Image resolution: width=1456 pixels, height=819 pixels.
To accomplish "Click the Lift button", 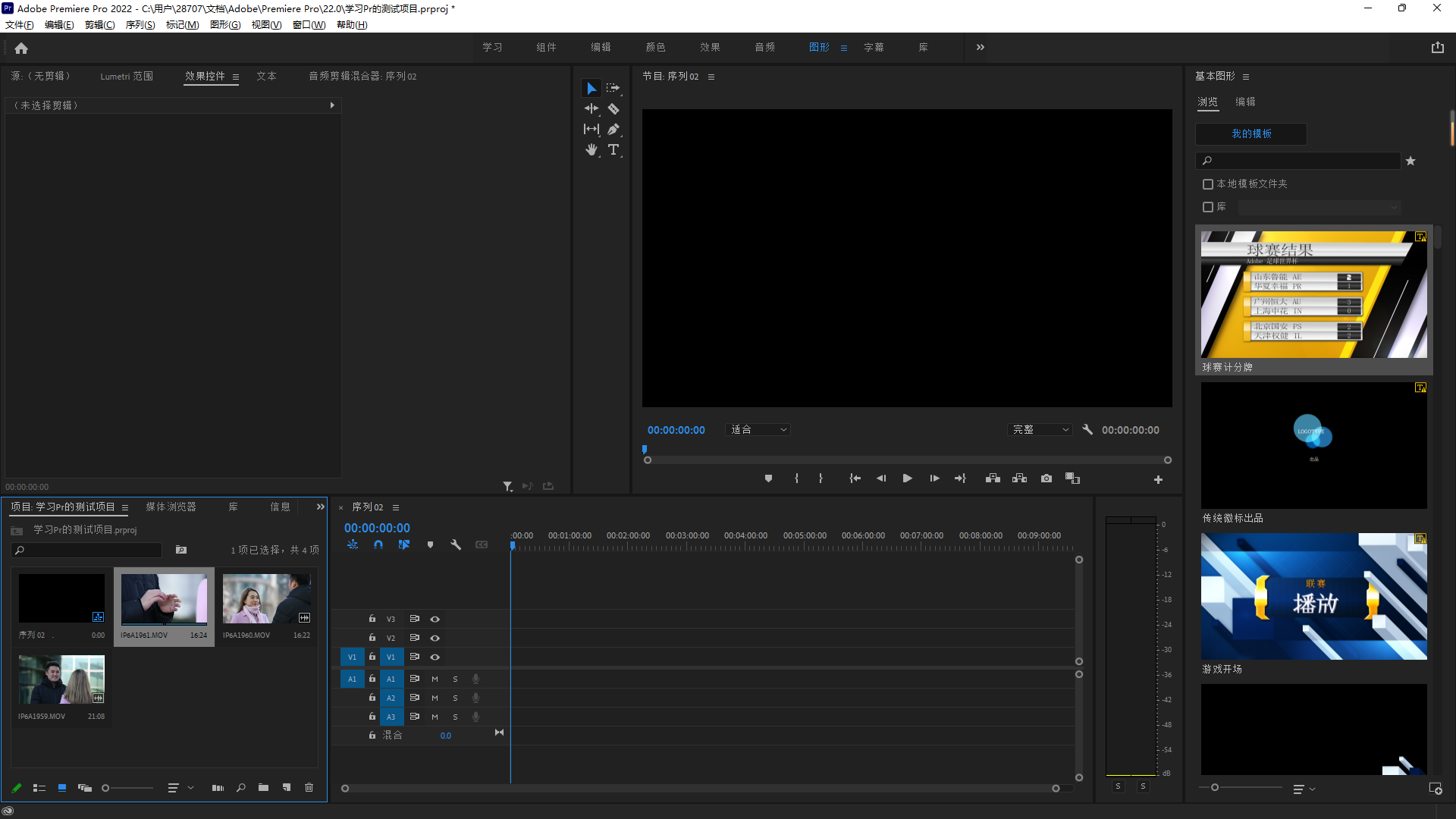I will [993, 479].
